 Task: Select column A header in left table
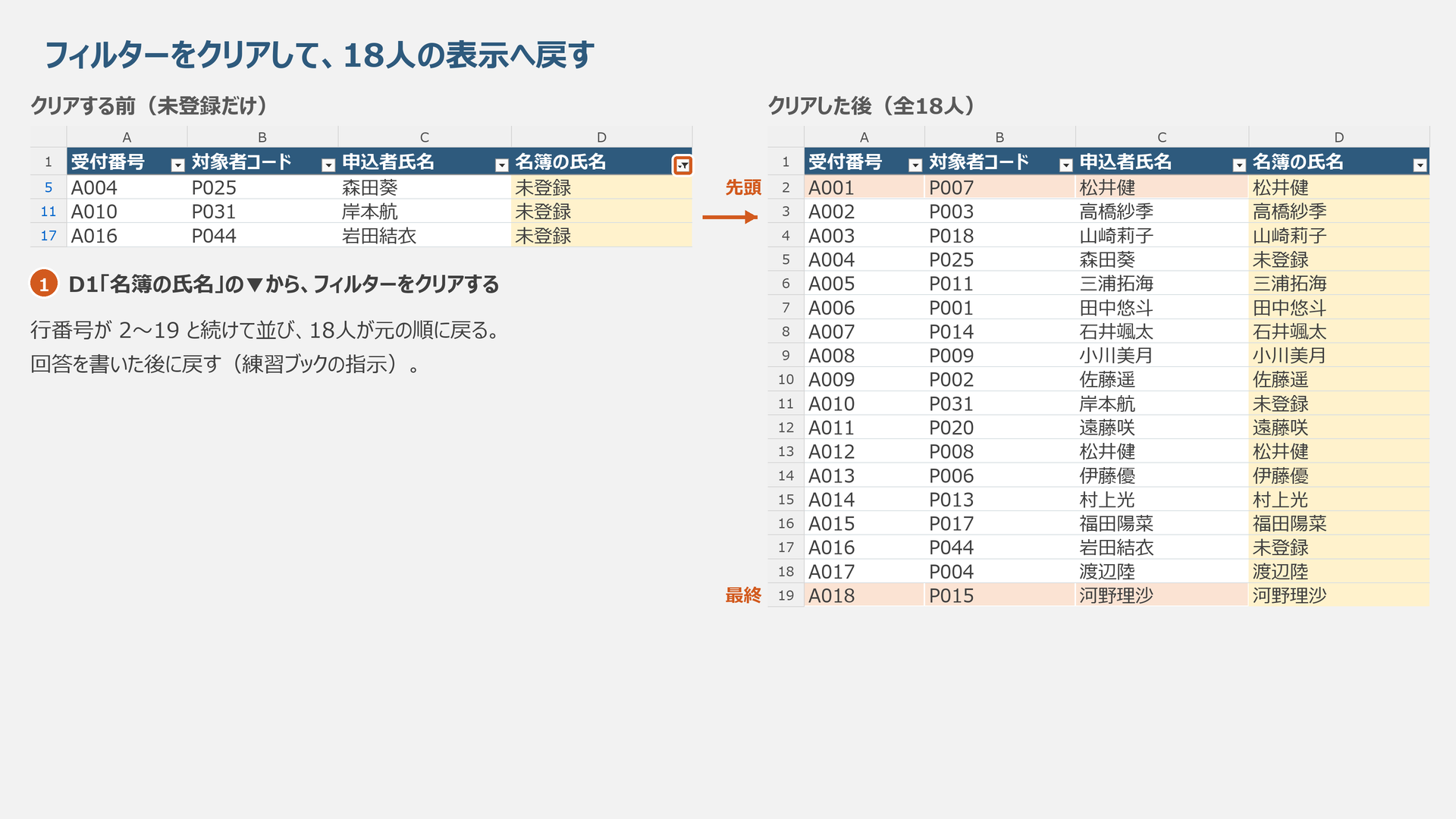127,137
